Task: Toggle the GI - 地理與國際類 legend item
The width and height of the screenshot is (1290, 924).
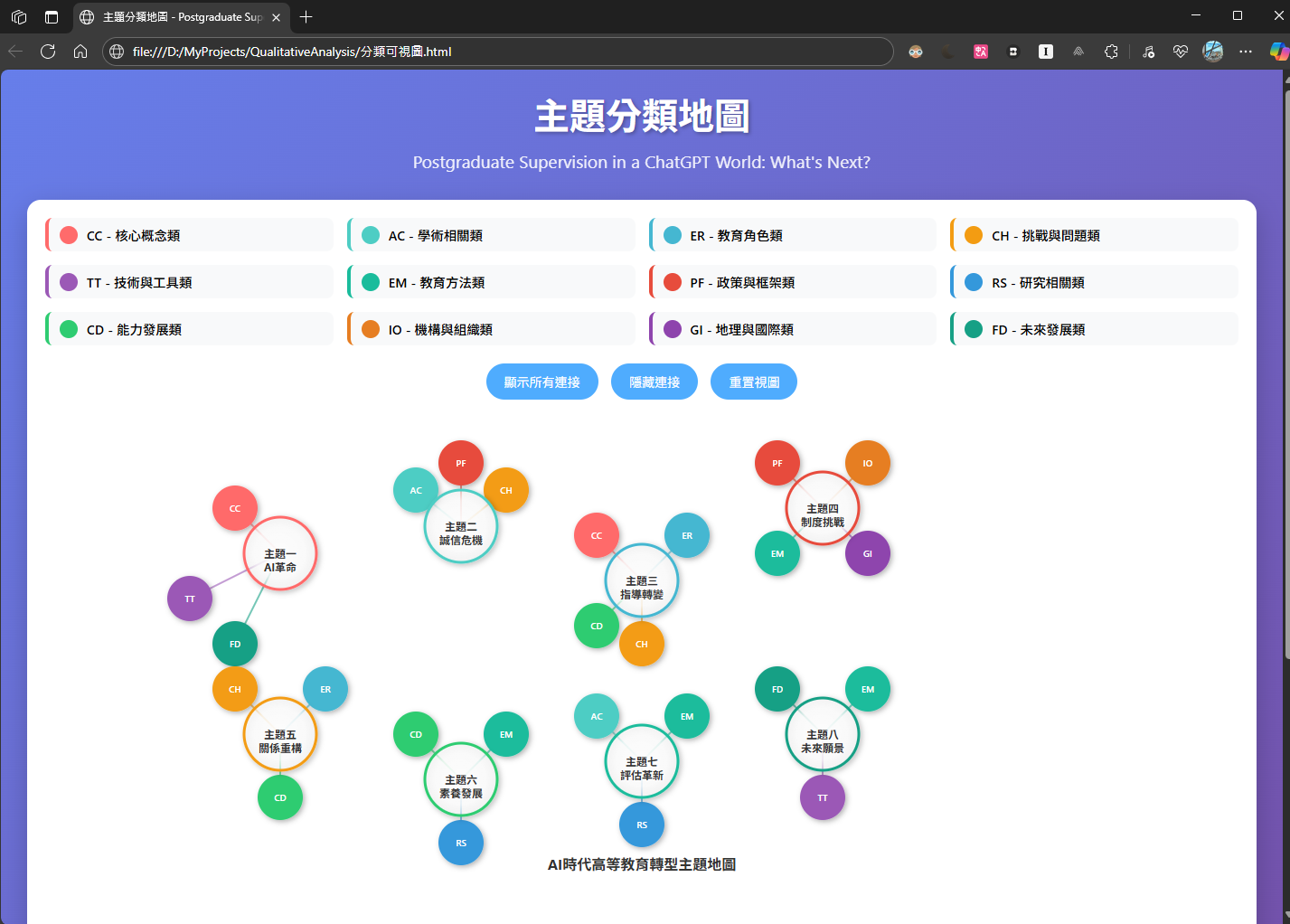Action: point(792,329)
